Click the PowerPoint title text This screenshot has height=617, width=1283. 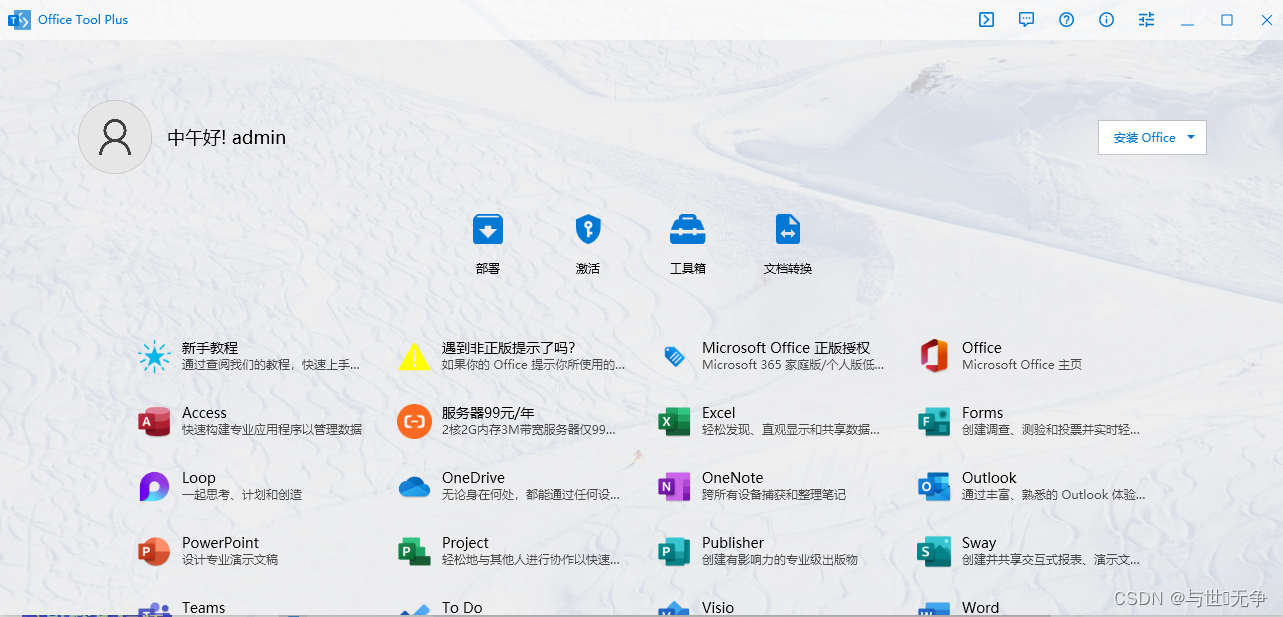pyautogui.click(x=220, y=543)
